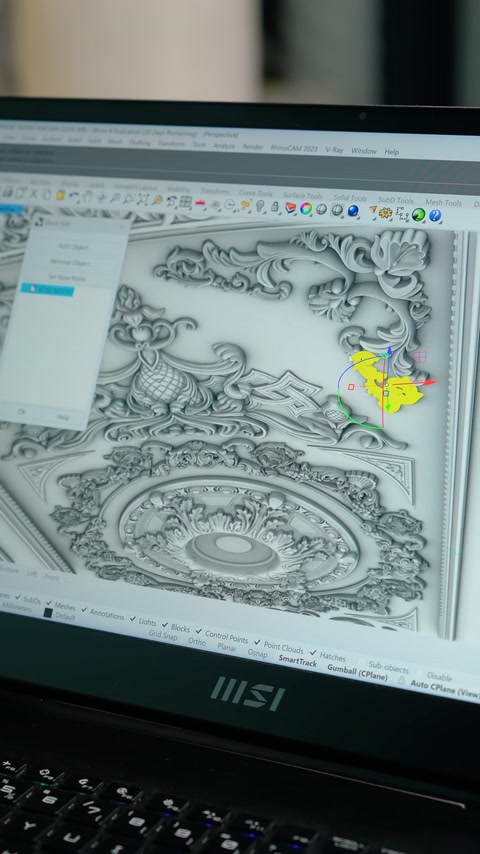The height and width of the screenshot is (854, 480).
Task: Click the Dimension tool icon
Action: tap(402, 213)
